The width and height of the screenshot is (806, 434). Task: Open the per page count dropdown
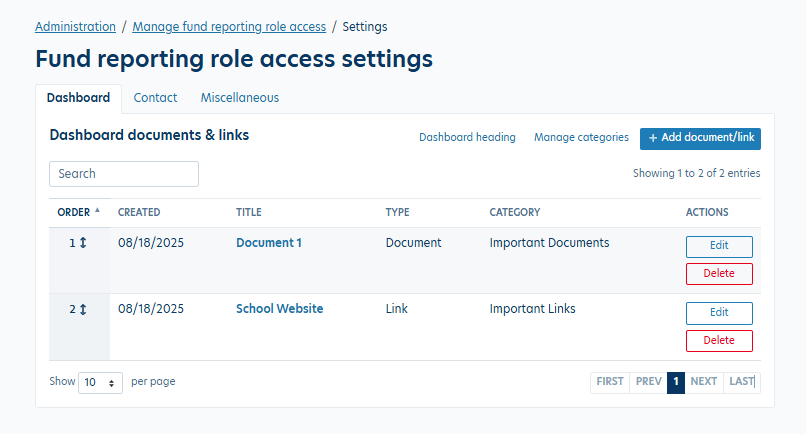pyautogui.click(x=100, y=382)
